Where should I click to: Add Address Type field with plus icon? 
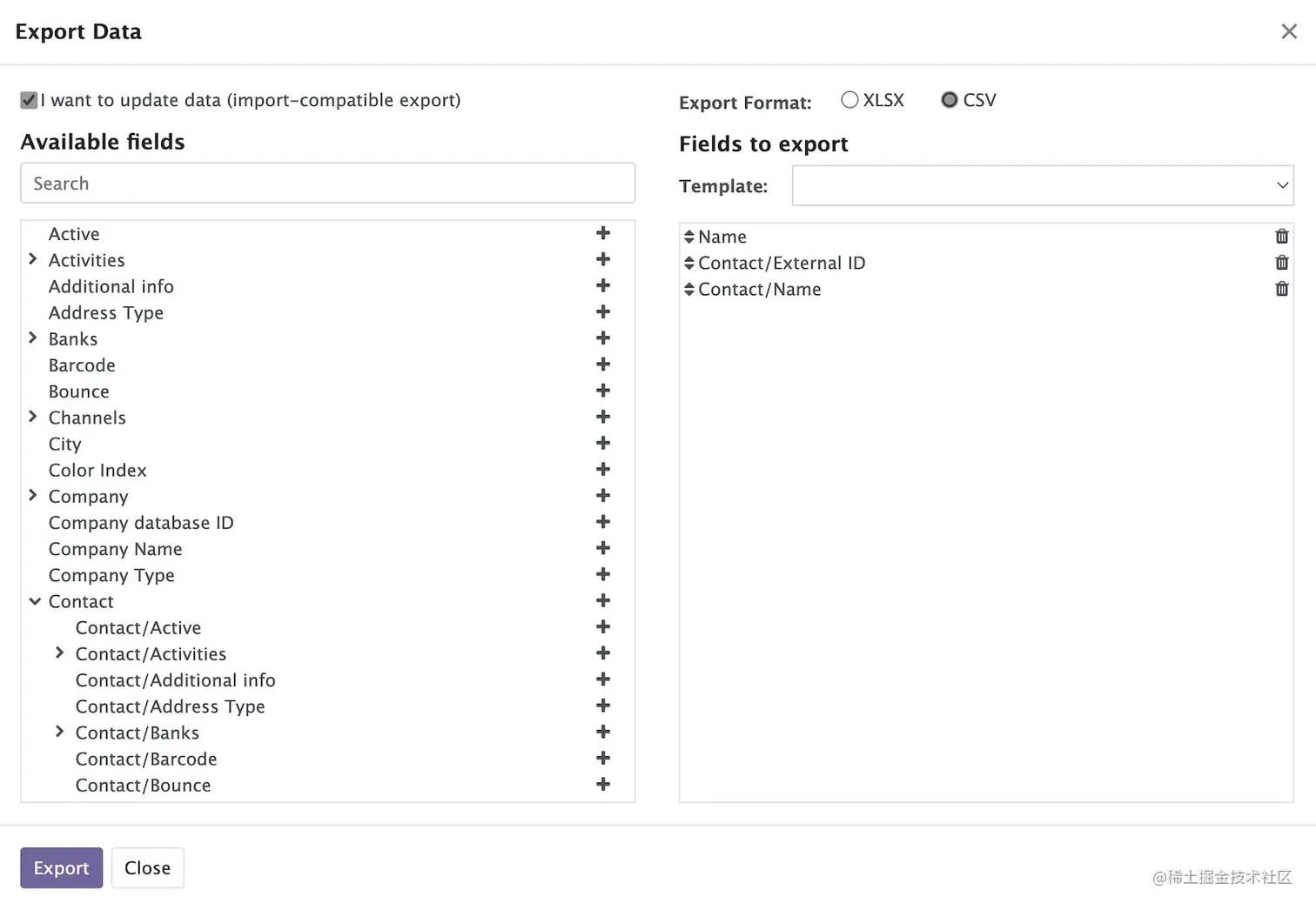[x=603, y=311]
